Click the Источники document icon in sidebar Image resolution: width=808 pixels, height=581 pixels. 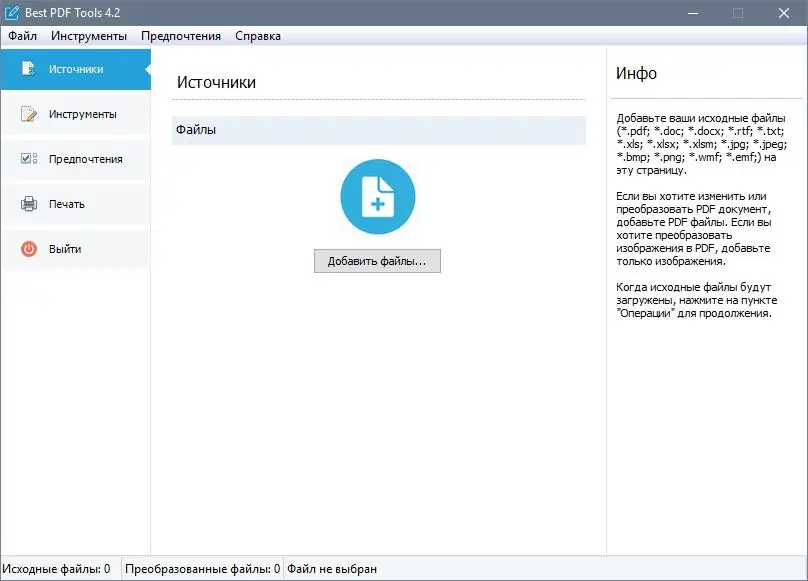point(28,69)
